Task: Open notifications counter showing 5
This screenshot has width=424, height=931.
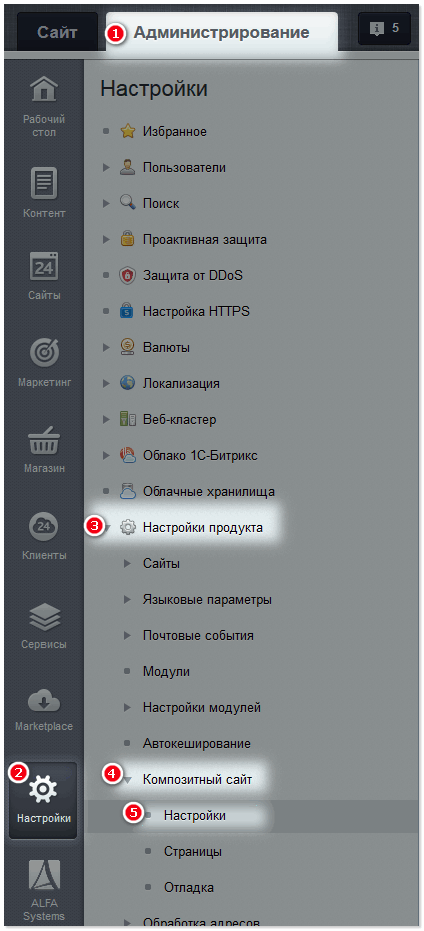Action: [384, 28]
